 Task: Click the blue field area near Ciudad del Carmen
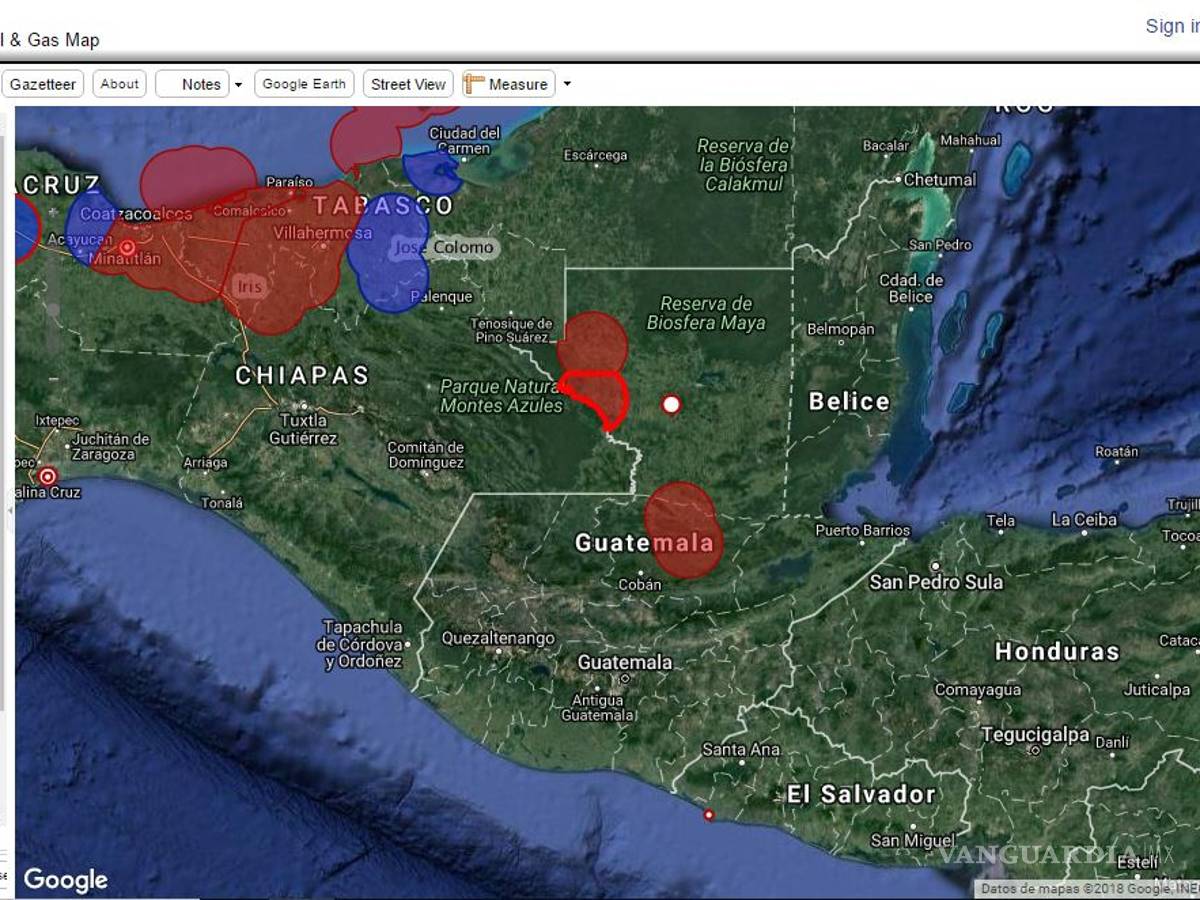coord(431,173)
